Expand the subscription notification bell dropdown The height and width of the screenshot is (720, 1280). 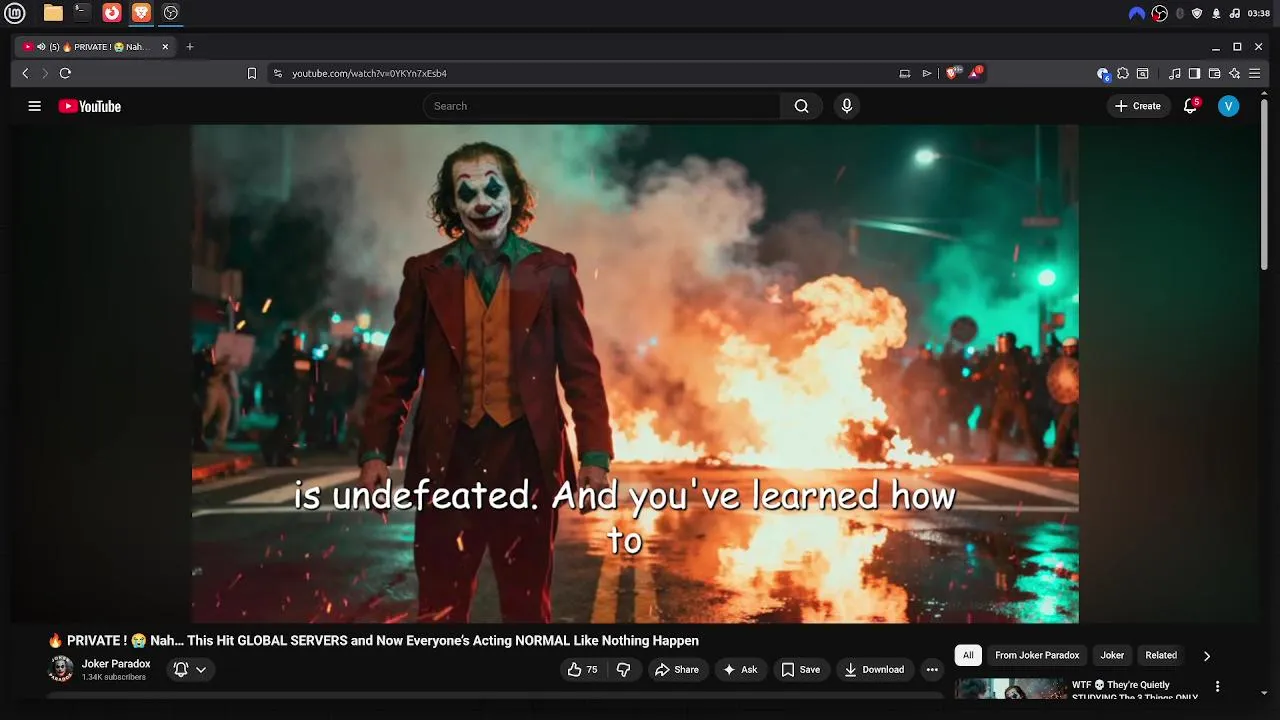190,670
